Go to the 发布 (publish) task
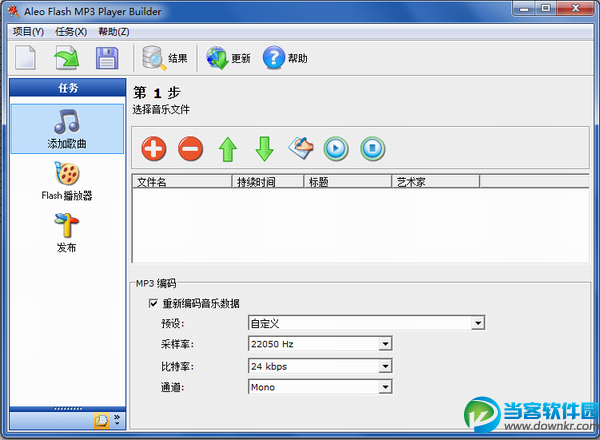The height and width of the screenshot is (440, 600). point(67,233)
